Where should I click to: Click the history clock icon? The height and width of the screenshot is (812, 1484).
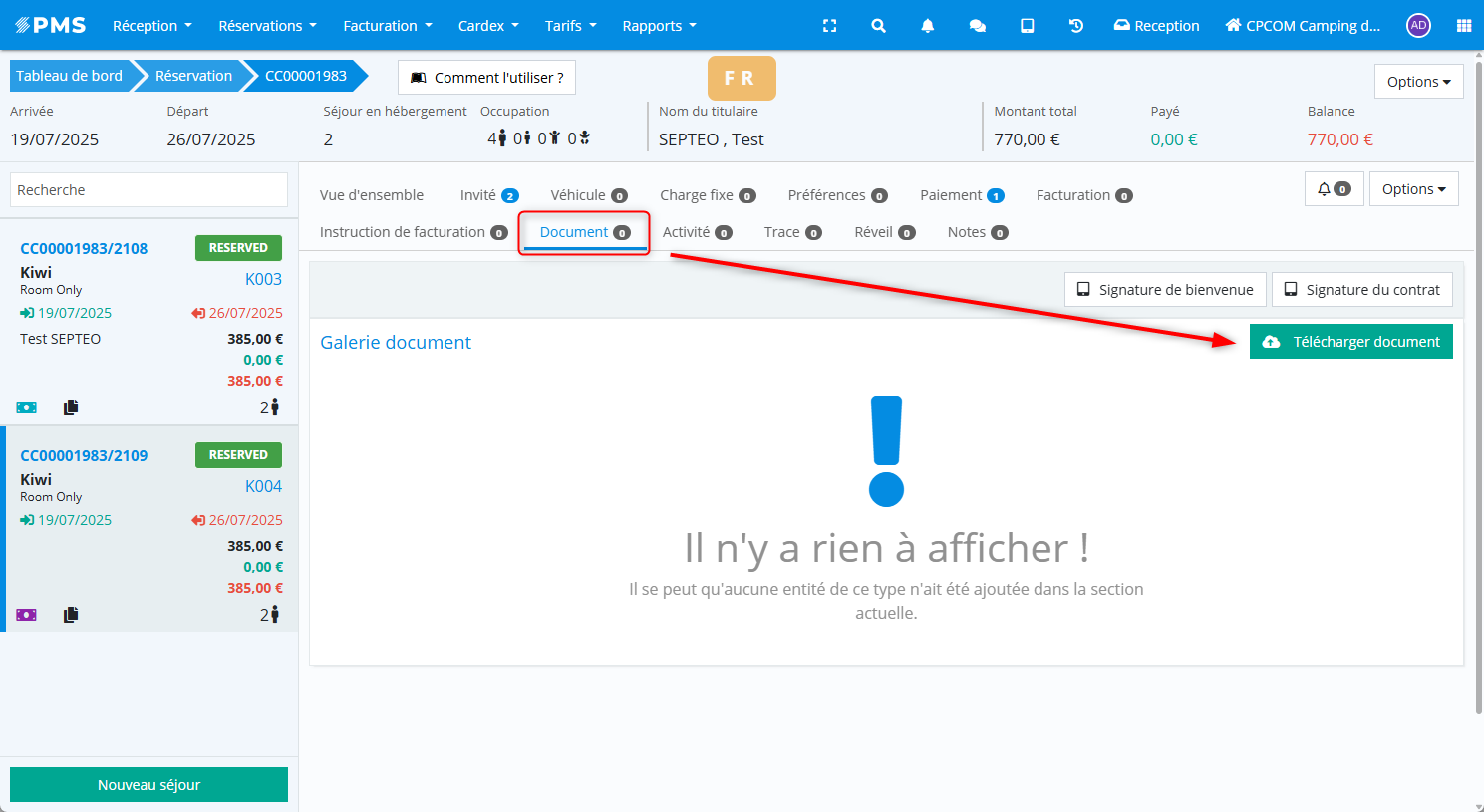coord(1076,26)
